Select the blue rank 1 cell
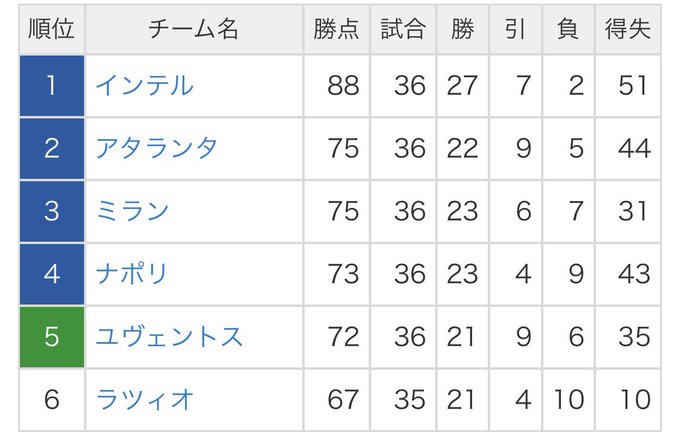 coord(52,85)
